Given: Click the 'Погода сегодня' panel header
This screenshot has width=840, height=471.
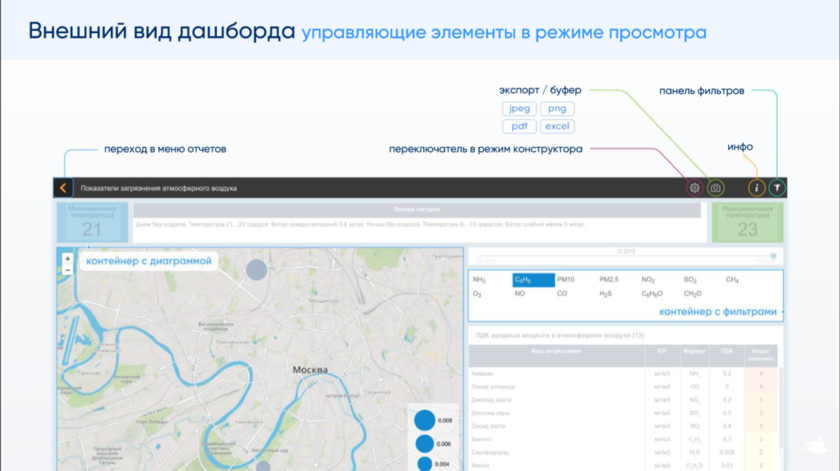Looking at the screenshot, I should 417,210.
